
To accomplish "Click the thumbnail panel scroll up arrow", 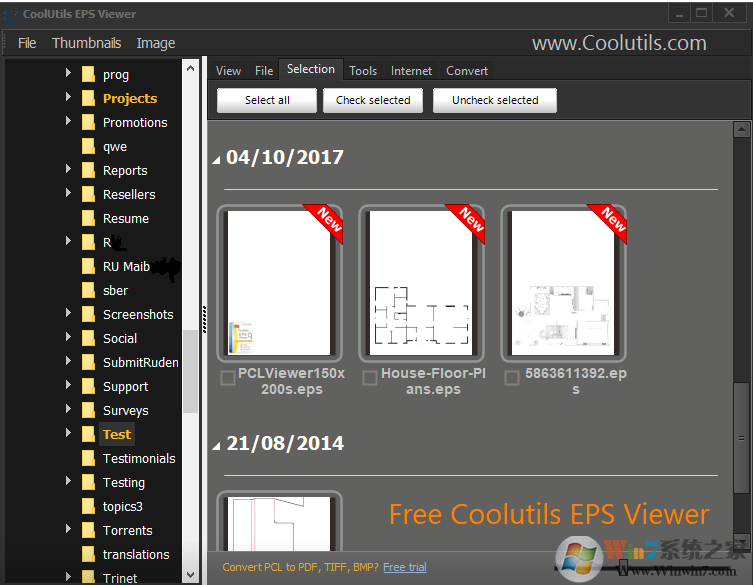I will (741, 129).
